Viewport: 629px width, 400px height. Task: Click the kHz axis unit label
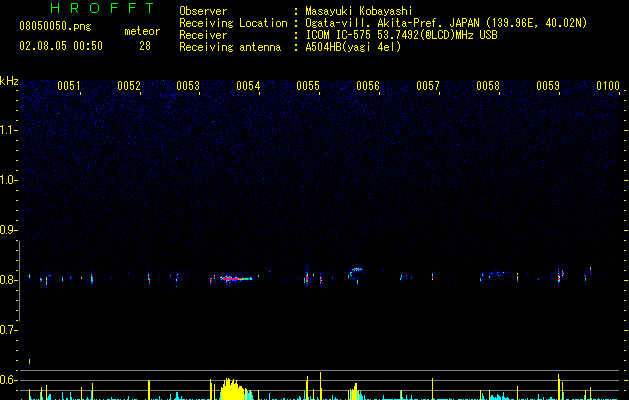point(9,81)
